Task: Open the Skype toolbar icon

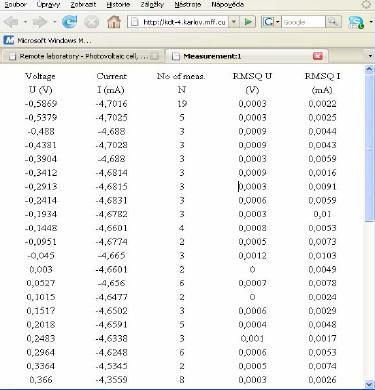Action: 356,22
